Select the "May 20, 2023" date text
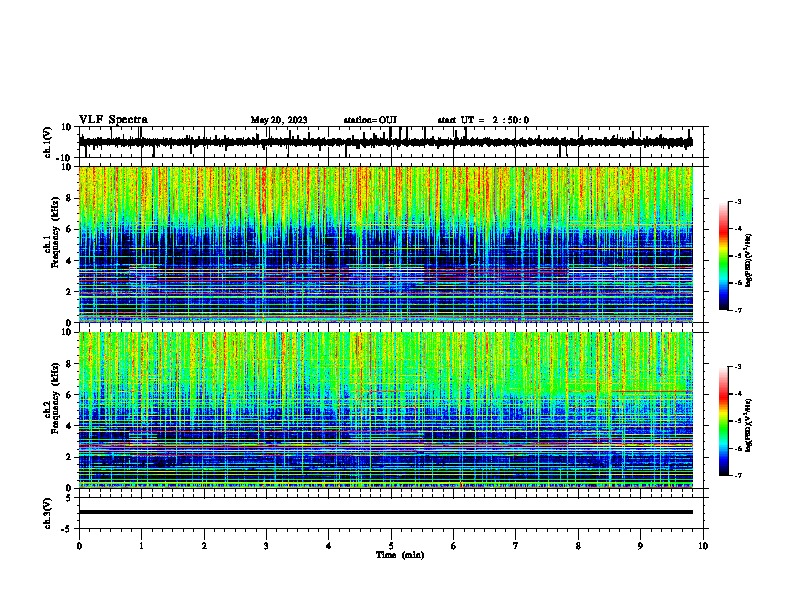The width and height of the screenshot is (792, 612). [279, 120]
